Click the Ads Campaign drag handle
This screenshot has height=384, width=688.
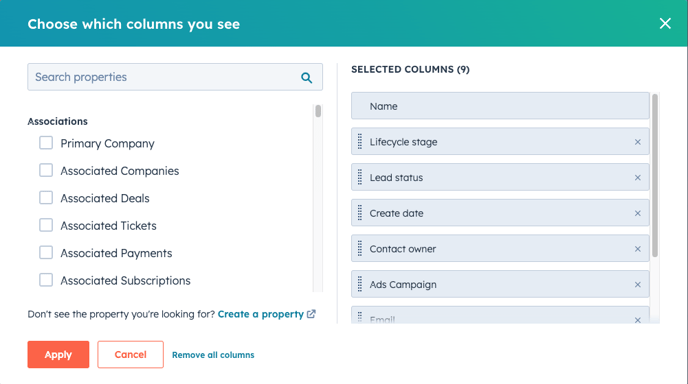pyautogui.click(x=360, y=284)
